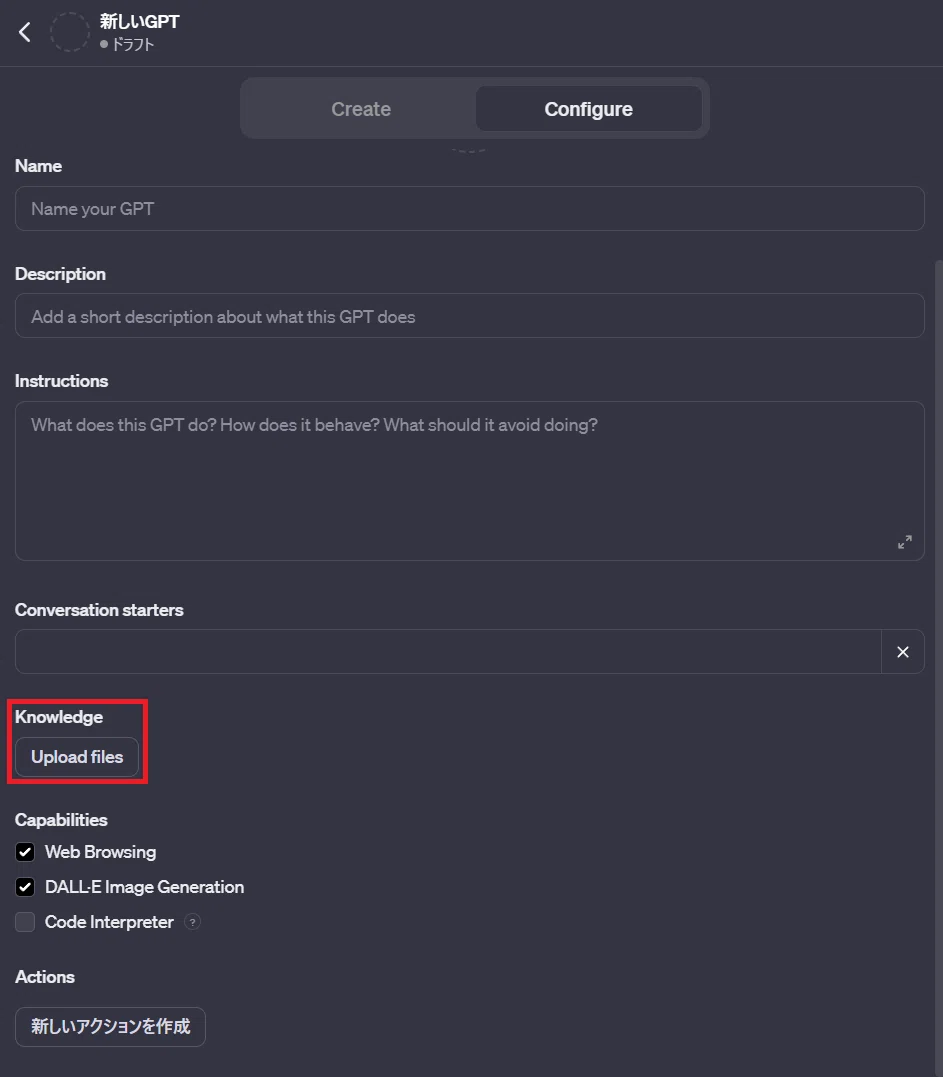Remove the conversation starter with the X
Screen dimensions: 943x1077
coord(902,652)
